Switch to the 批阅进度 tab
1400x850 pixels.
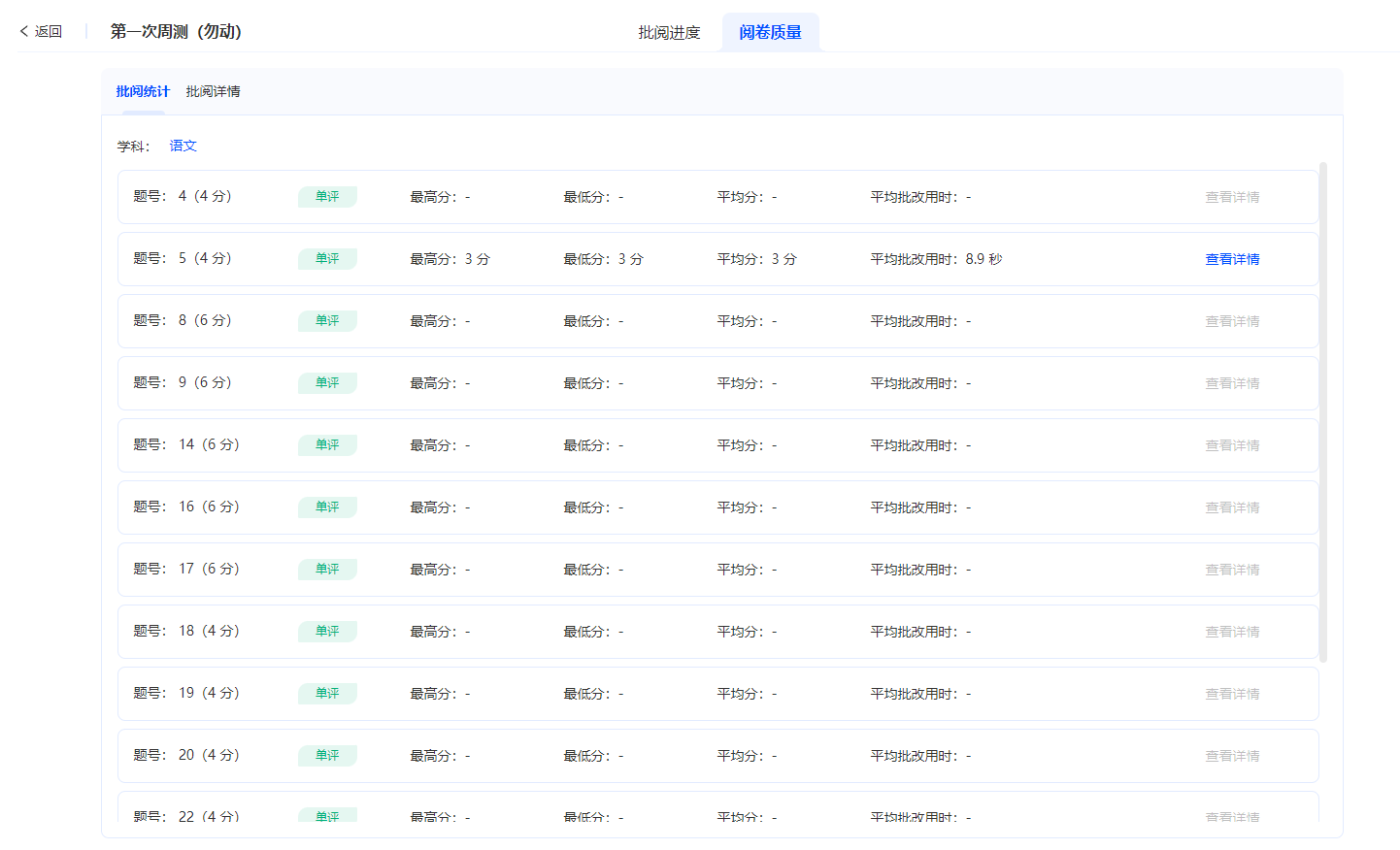tap(669, 33)
